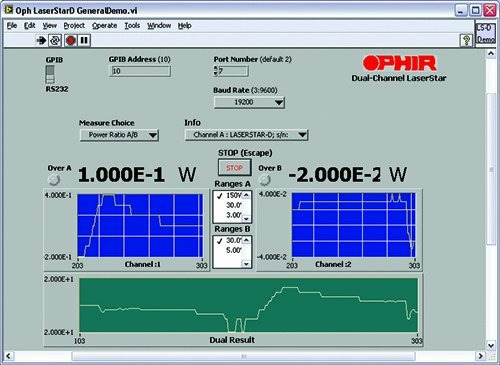Click the Channel :2 blue graph

(354, 225)
